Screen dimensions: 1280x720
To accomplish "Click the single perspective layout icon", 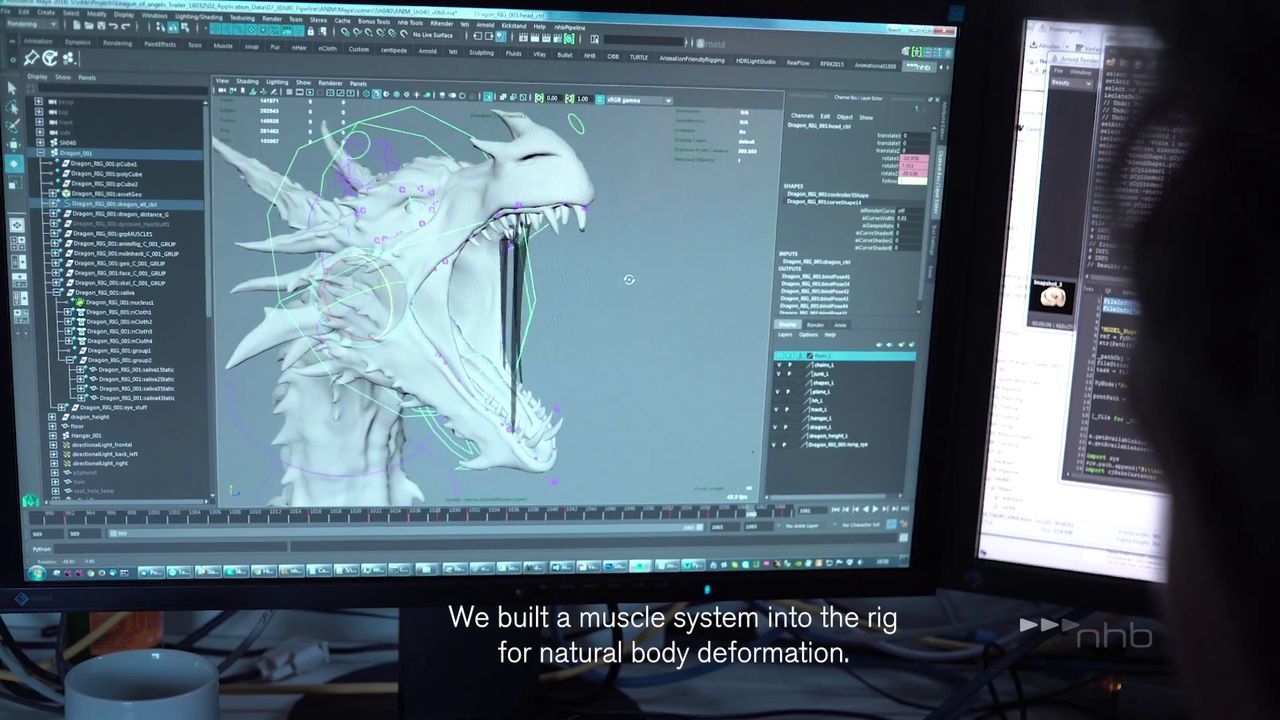I will point(16,225).
